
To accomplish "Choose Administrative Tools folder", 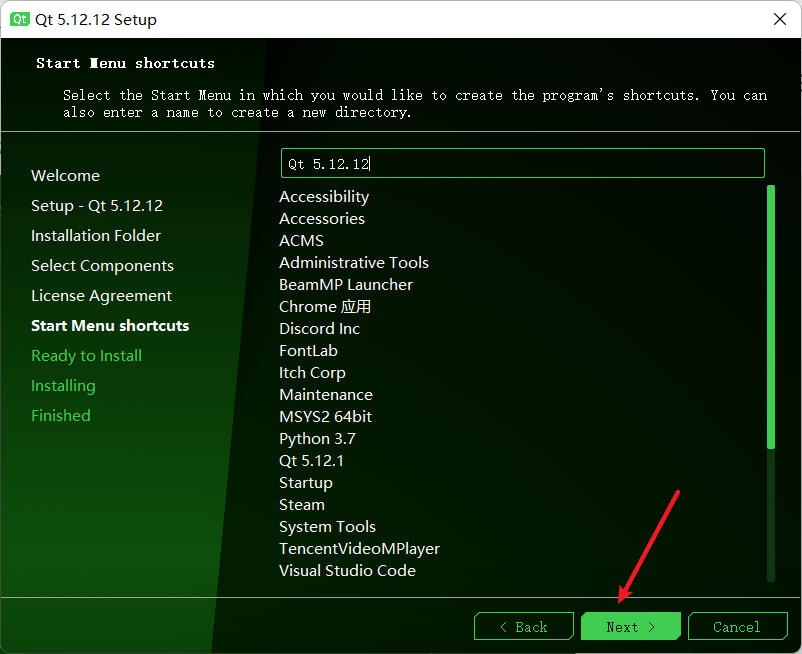I will pyautogui.click(x=353, y=263).
